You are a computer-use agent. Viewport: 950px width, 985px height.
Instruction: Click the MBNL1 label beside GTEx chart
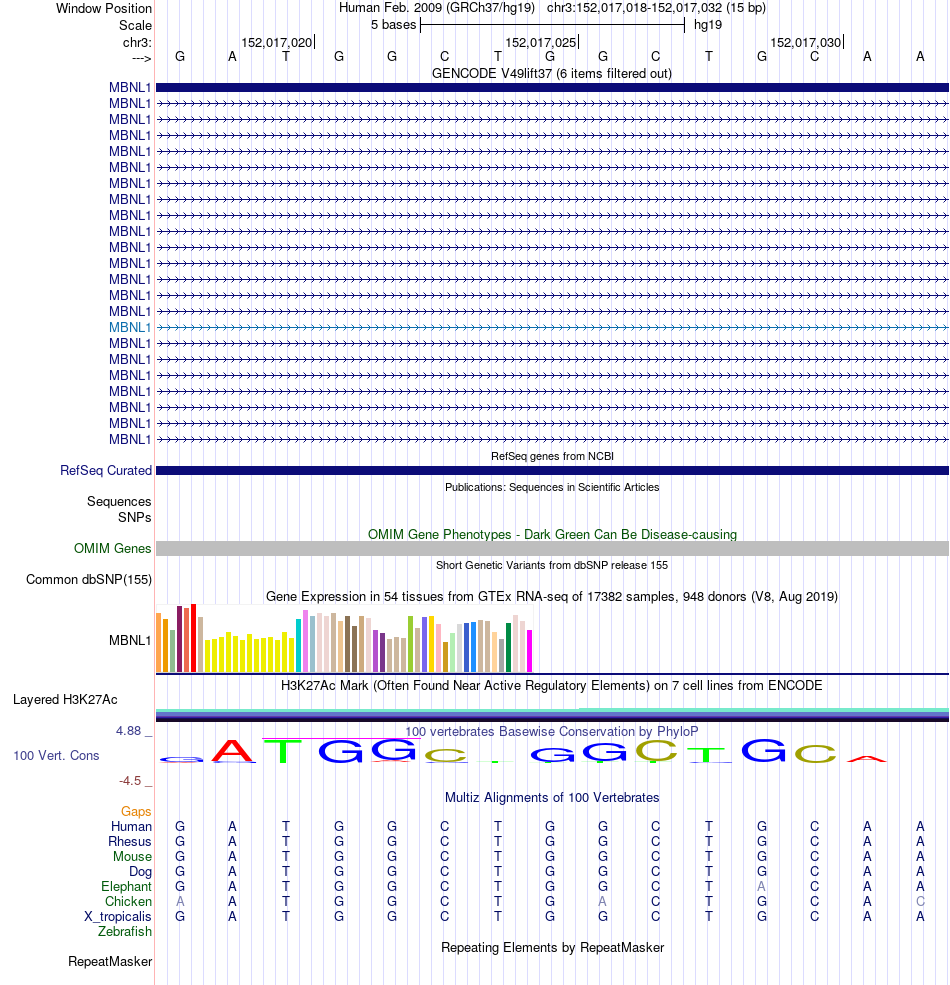[x=130, y=640]
